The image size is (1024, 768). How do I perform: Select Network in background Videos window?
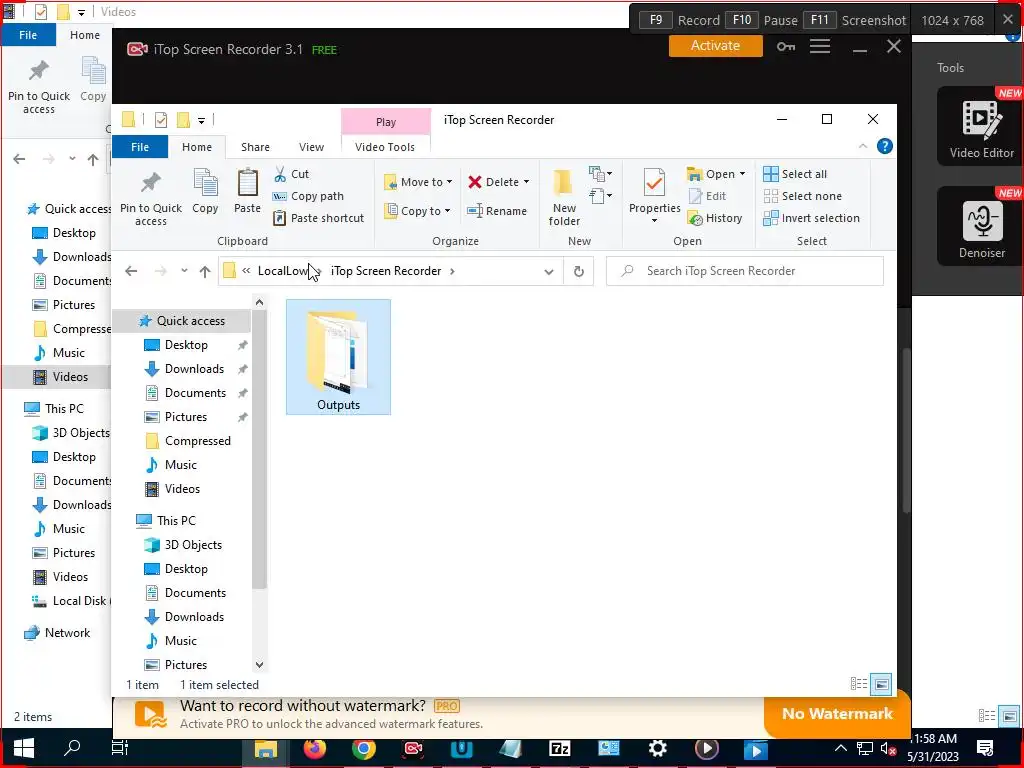point(67,633)
